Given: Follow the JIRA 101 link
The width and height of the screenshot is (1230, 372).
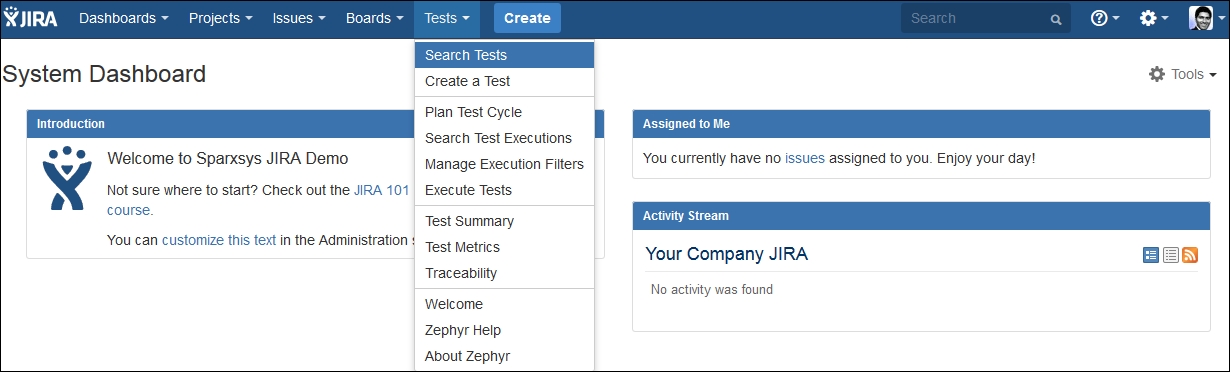Looking at the screenshot, I should pyautogui.click(x=381, y=189).
